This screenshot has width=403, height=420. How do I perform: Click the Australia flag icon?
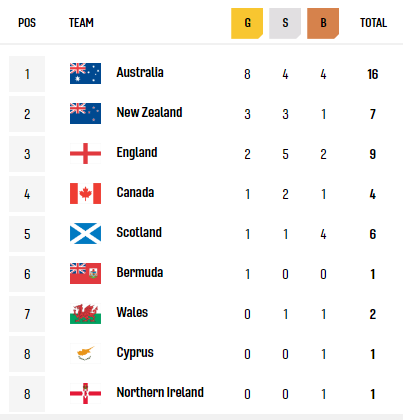tap(85, 73)
